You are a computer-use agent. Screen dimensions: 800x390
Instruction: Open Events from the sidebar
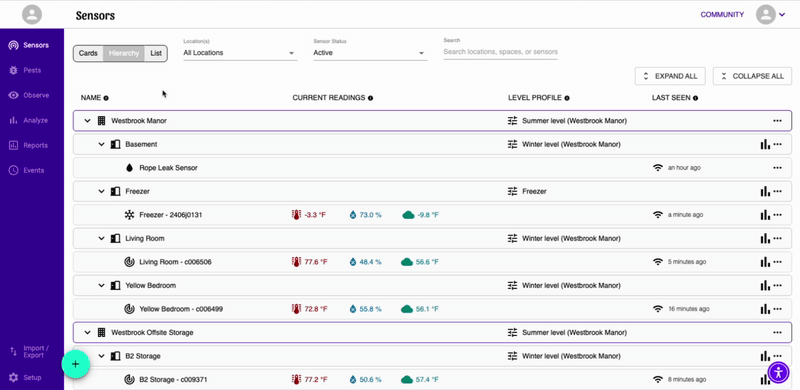coord(26,170)
